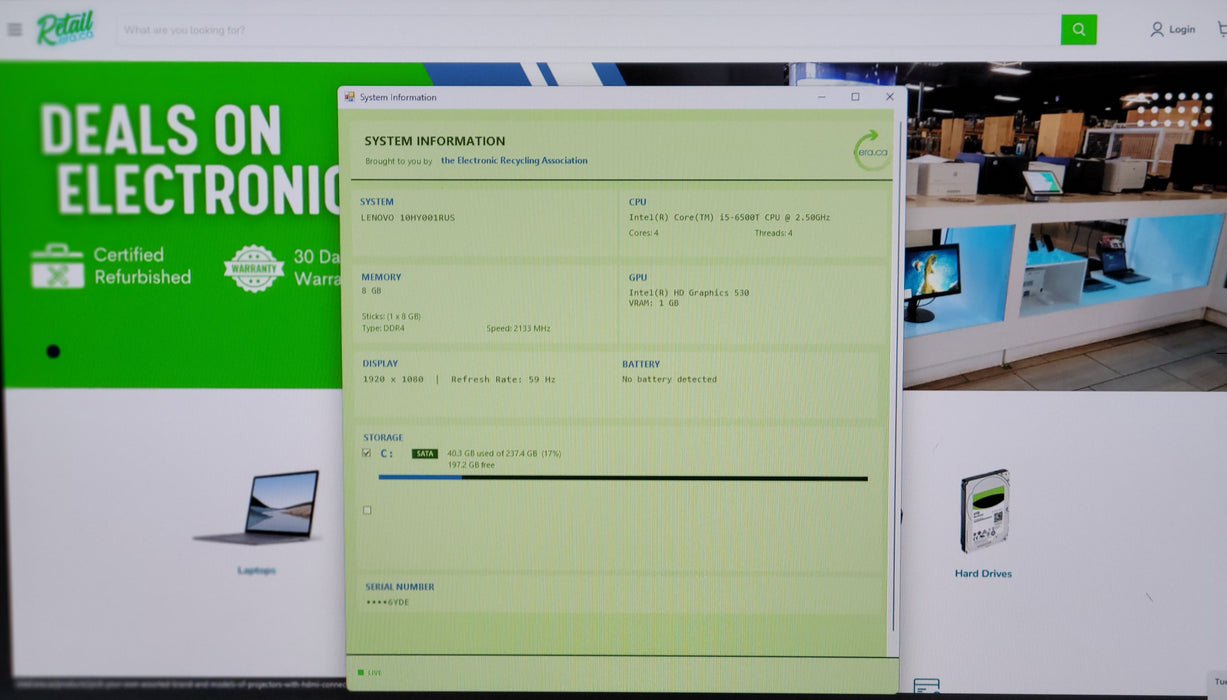Click the "Cores: 4" CPU text
The height and width of the screenshot is (700, 1227).
[x=643, y=233]
